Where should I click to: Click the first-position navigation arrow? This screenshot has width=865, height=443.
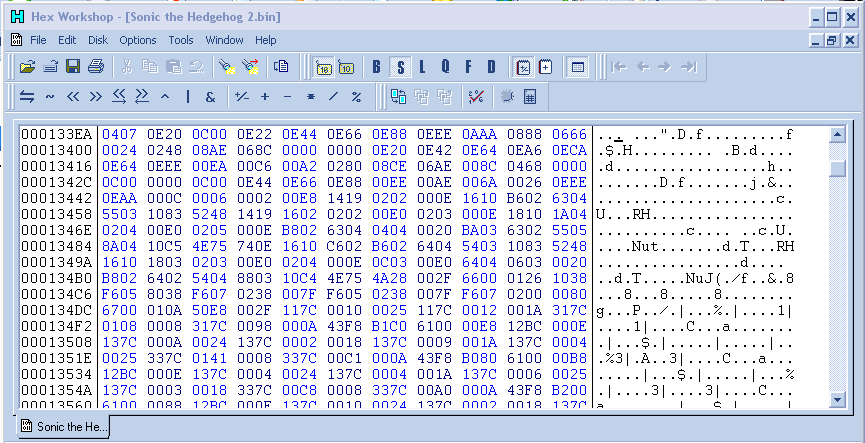pos(620,67)
